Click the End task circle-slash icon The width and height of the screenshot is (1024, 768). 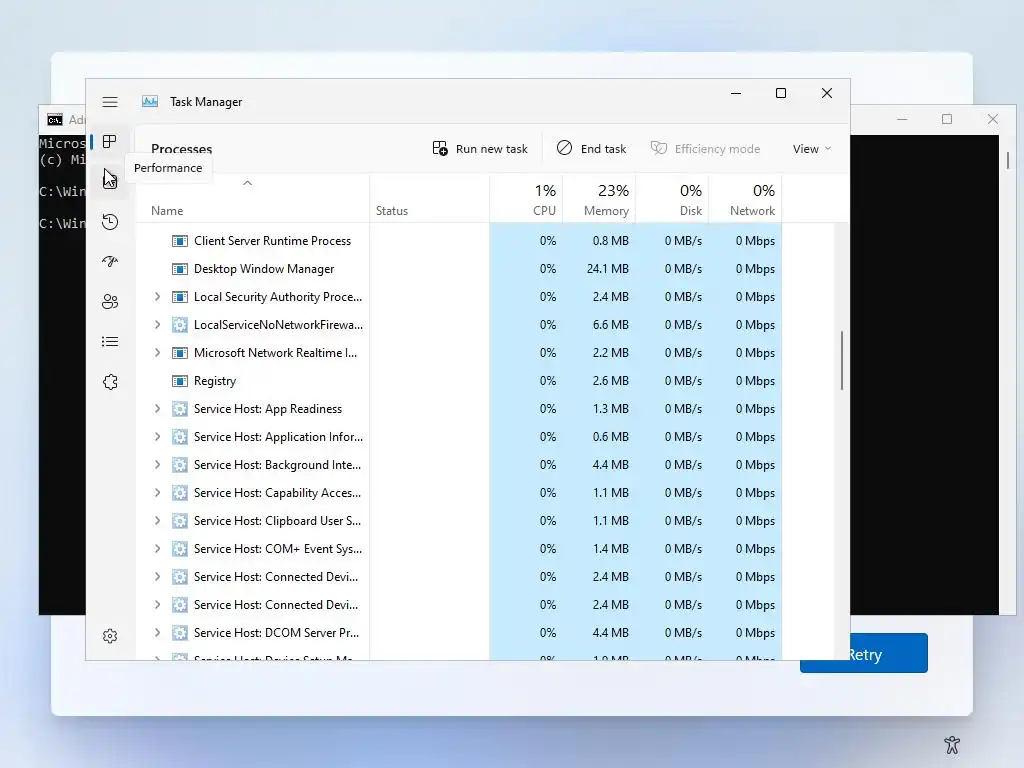pos(564,148)
